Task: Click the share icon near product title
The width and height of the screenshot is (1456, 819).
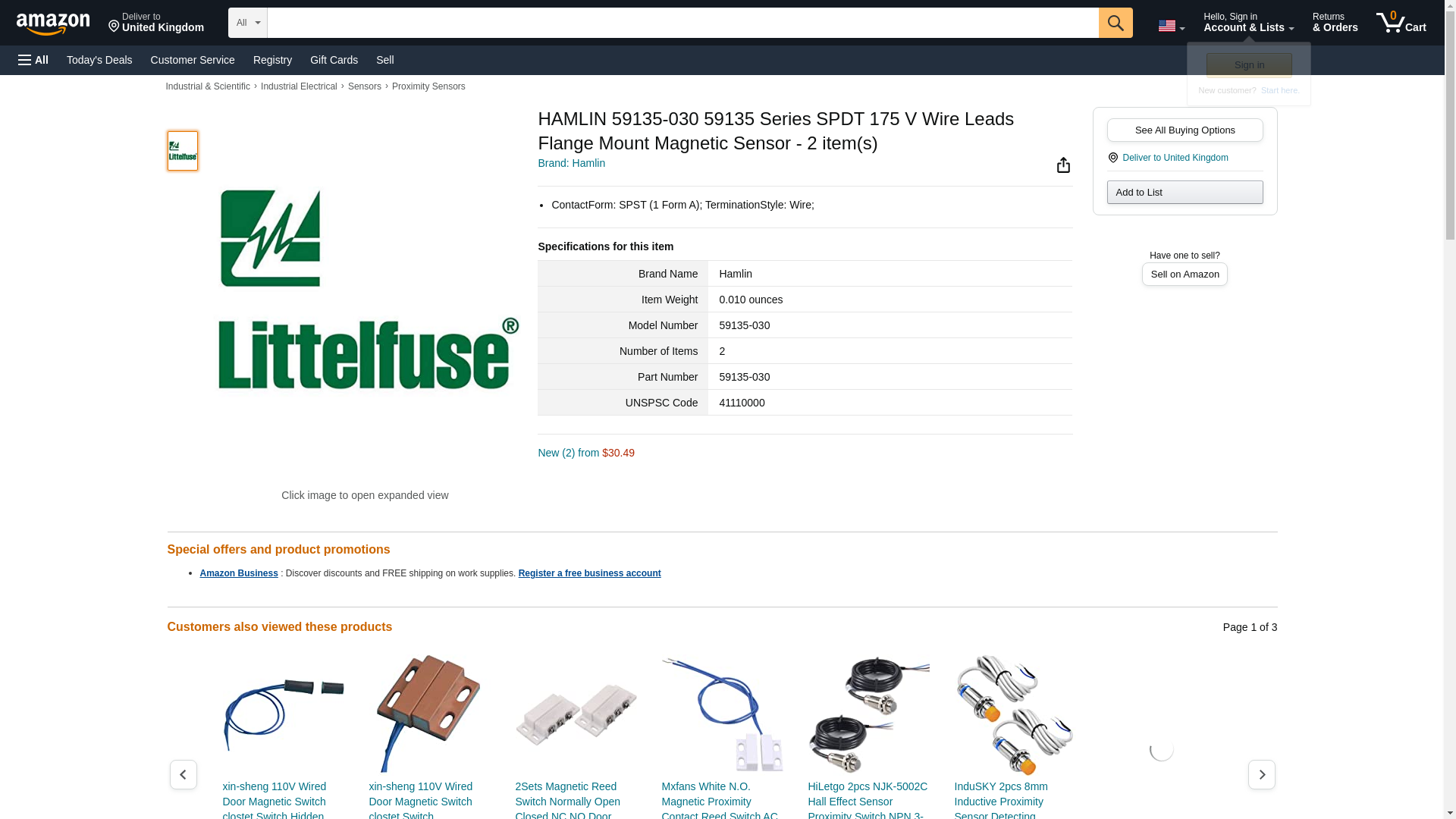Action: coord(1063,165)
